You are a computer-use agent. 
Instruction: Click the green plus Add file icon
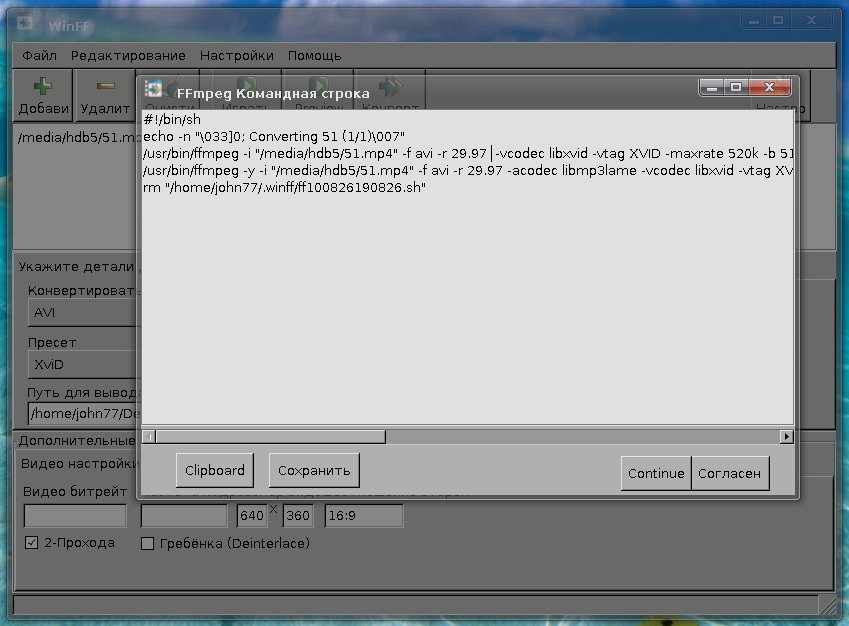coord(43,86)
